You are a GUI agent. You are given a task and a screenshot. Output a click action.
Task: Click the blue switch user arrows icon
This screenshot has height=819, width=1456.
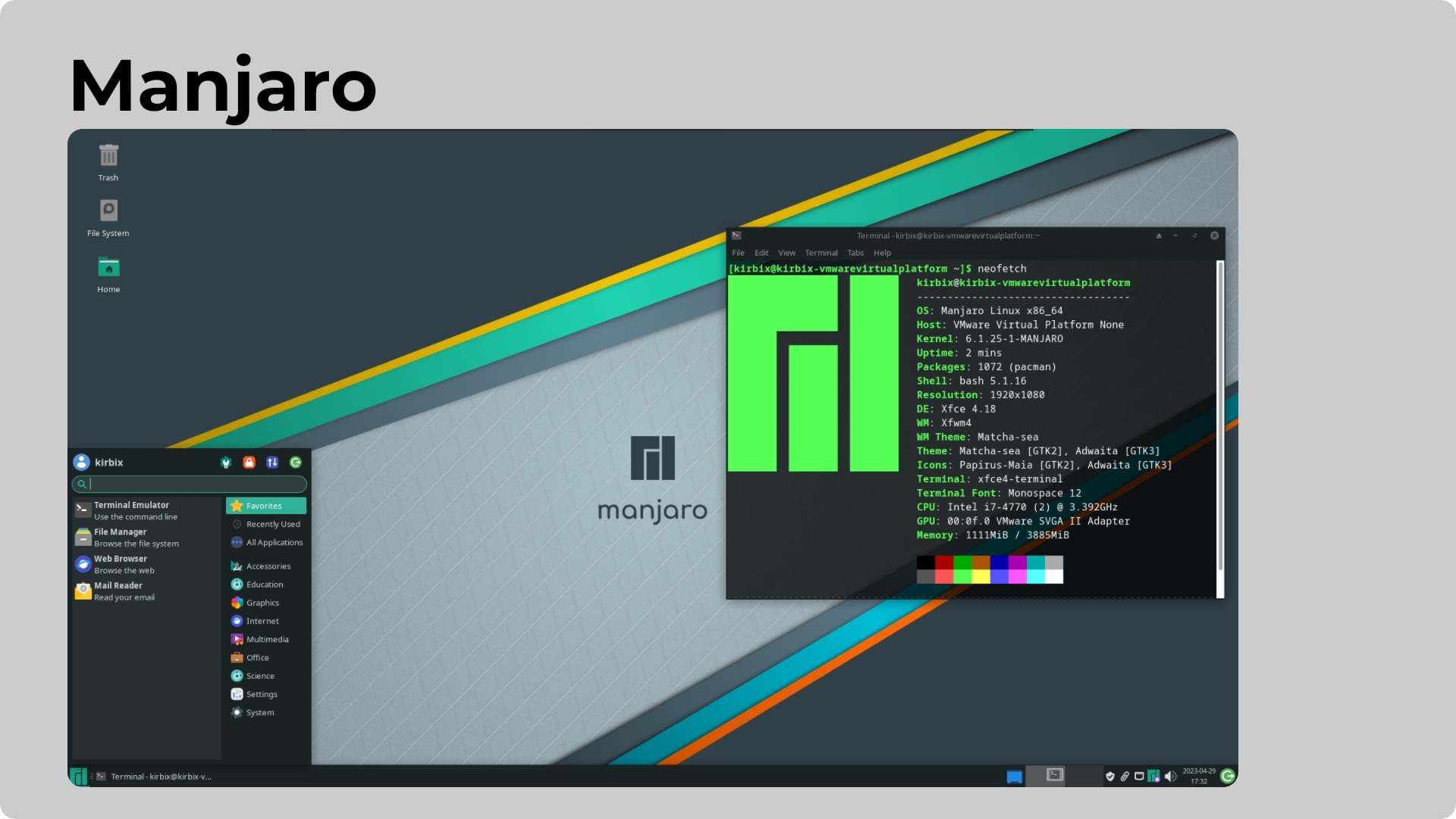coord(272,463)
